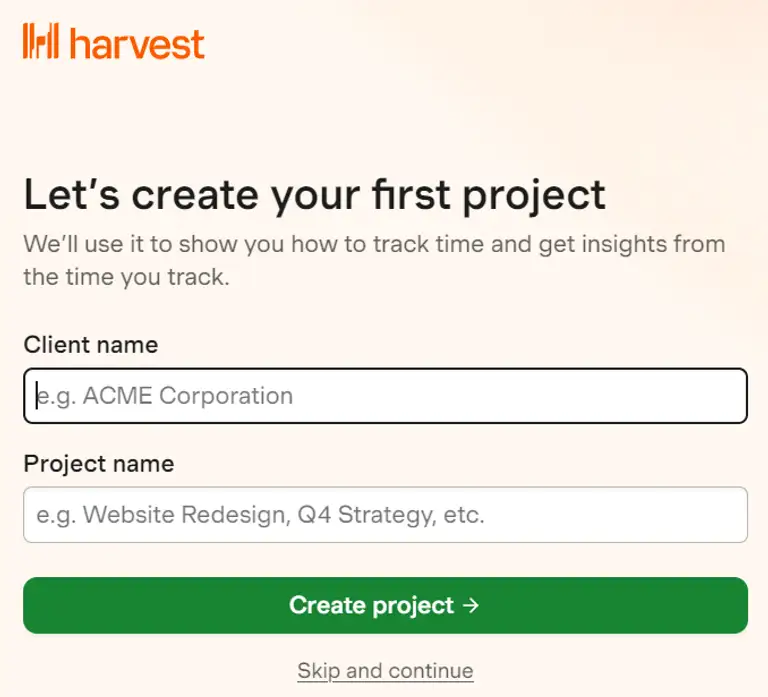768x697 pixels.
Task: Click the "Create project" text on the button
Action: [x=371, y=605]
